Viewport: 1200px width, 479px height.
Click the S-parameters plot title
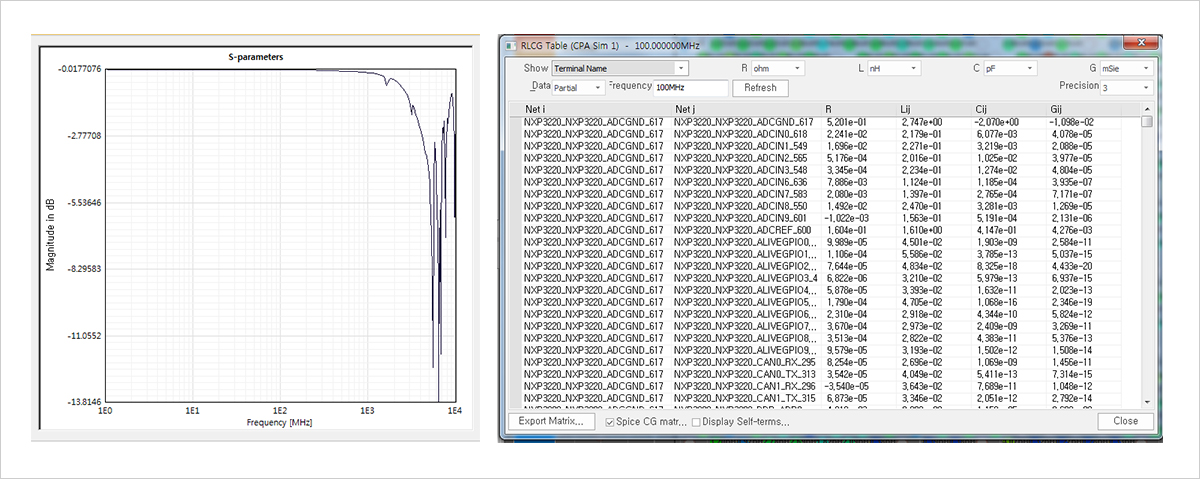[256, 57]
